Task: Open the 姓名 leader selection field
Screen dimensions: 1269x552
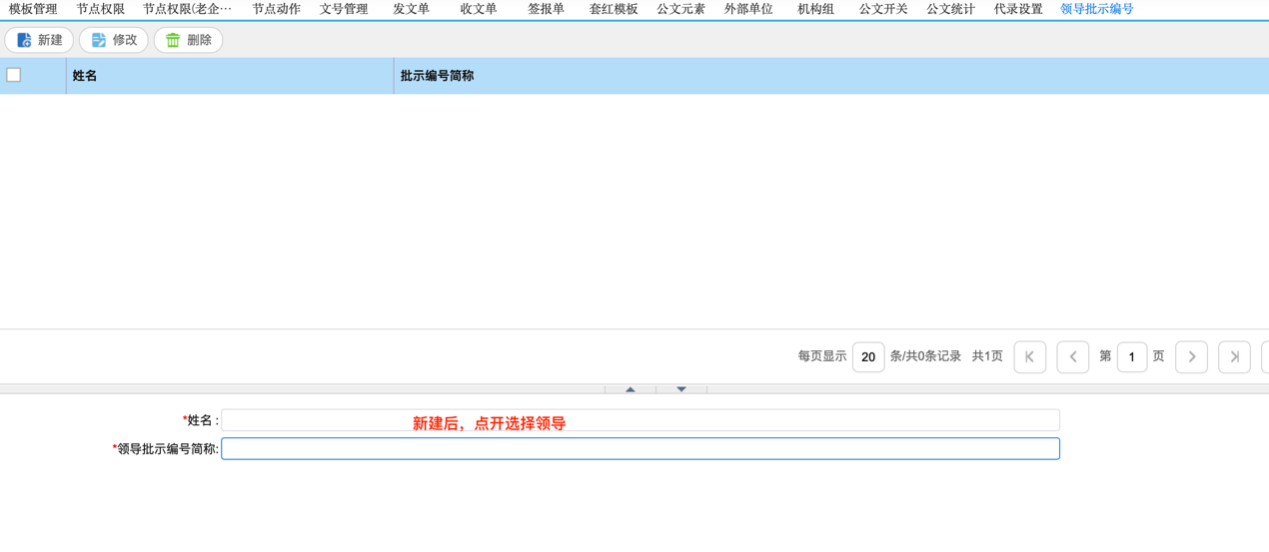Action: point(640,420)
